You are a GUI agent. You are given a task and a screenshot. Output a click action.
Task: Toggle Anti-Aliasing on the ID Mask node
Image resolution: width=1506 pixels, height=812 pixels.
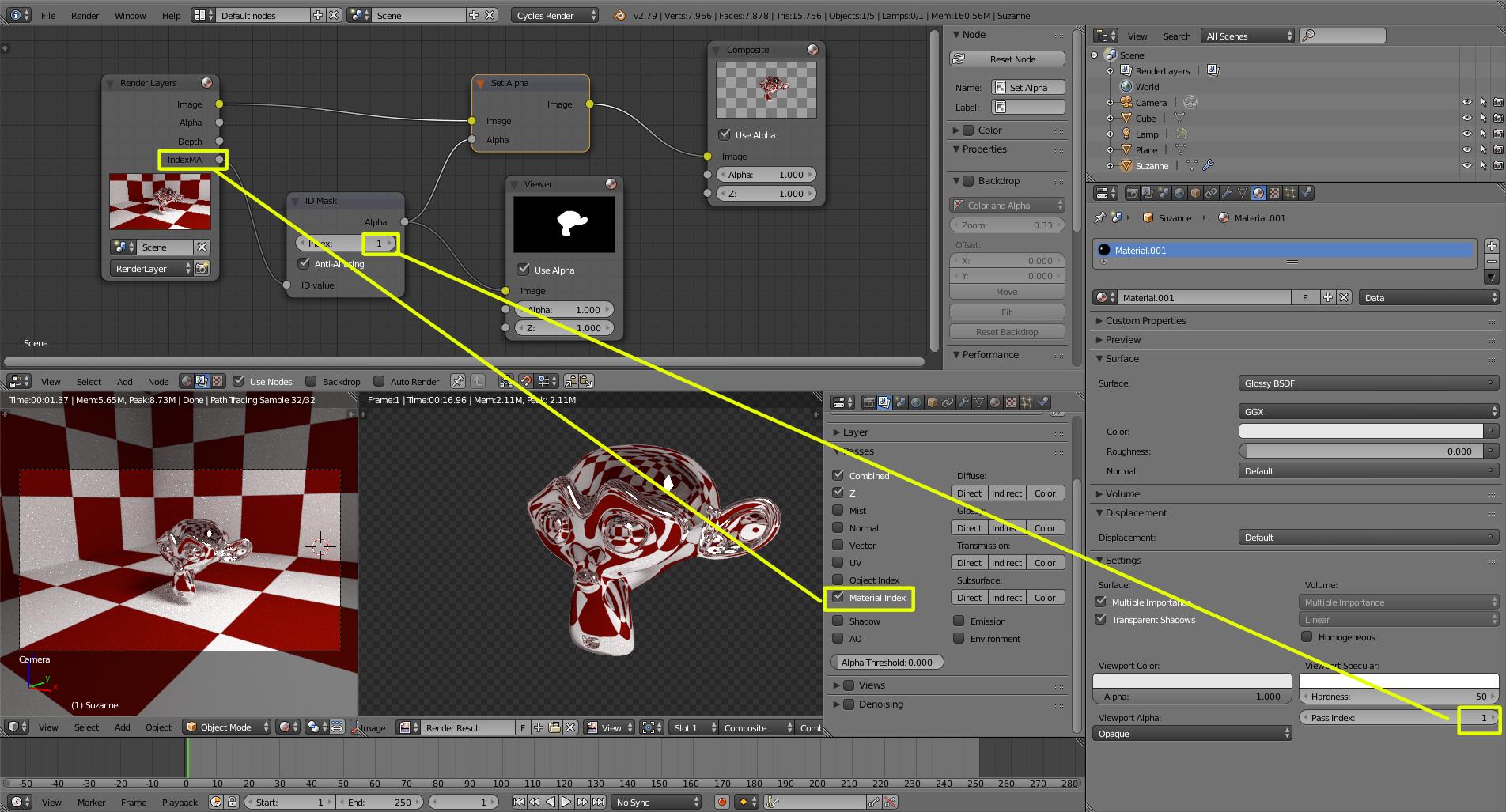point(304,263)
